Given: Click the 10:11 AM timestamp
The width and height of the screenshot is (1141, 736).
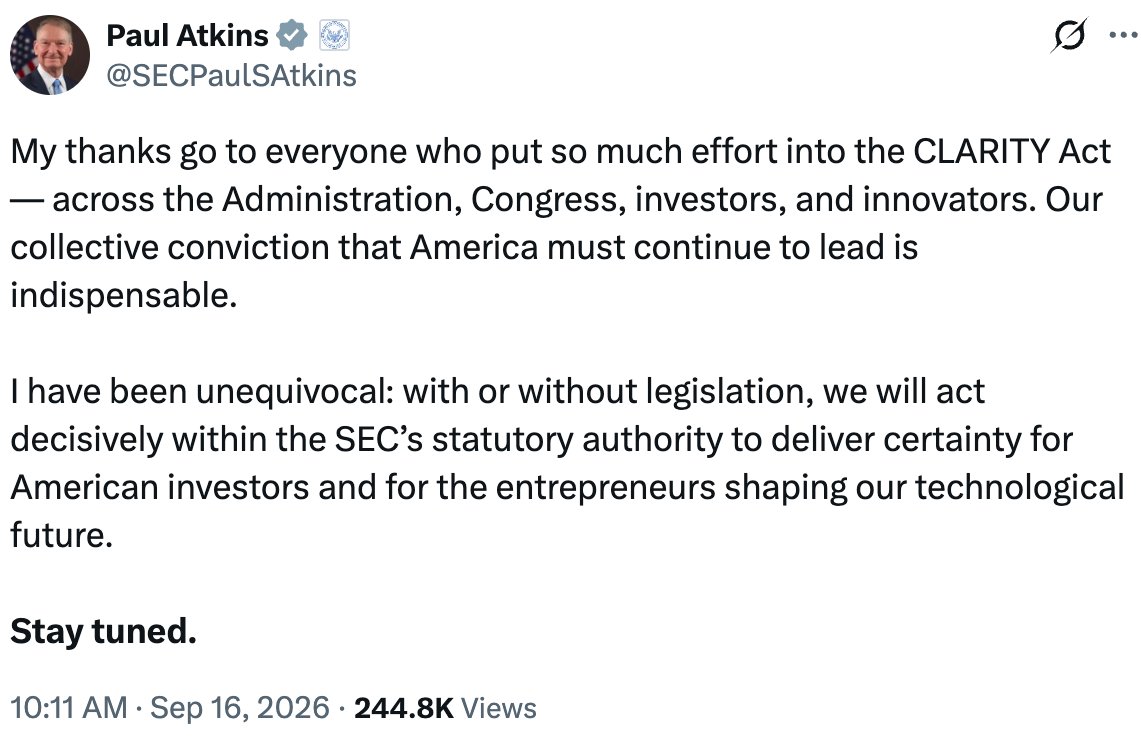Looking at the screenshot, I should (69, 708).
